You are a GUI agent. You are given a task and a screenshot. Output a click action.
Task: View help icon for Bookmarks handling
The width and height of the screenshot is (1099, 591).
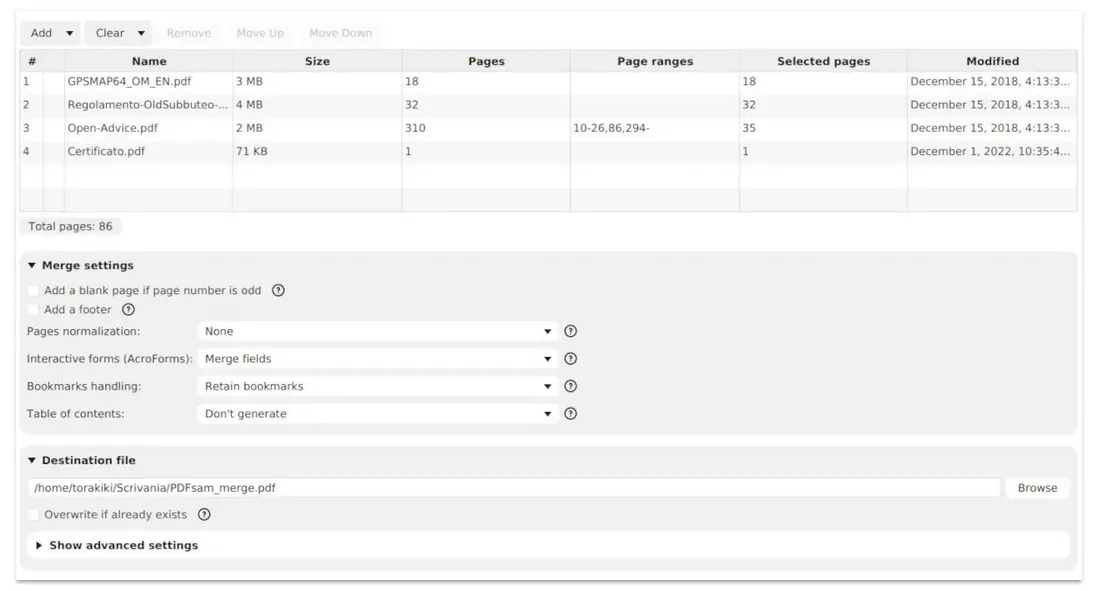pos(570,386)
